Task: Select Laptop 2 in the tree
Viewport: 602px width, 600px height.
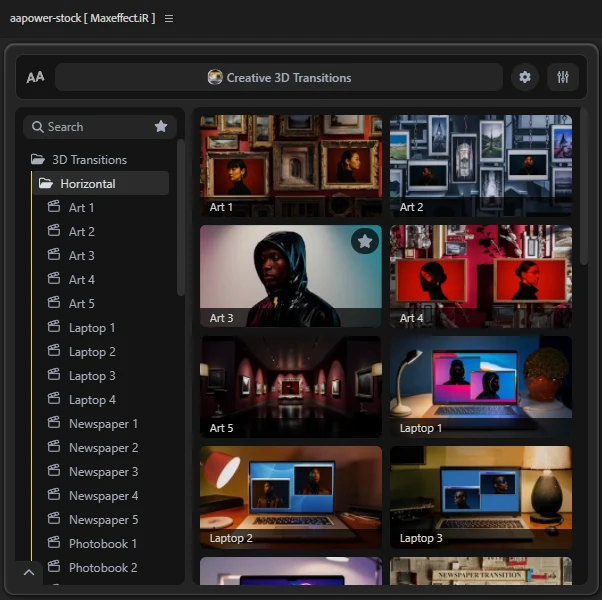Action: (92, 352)
